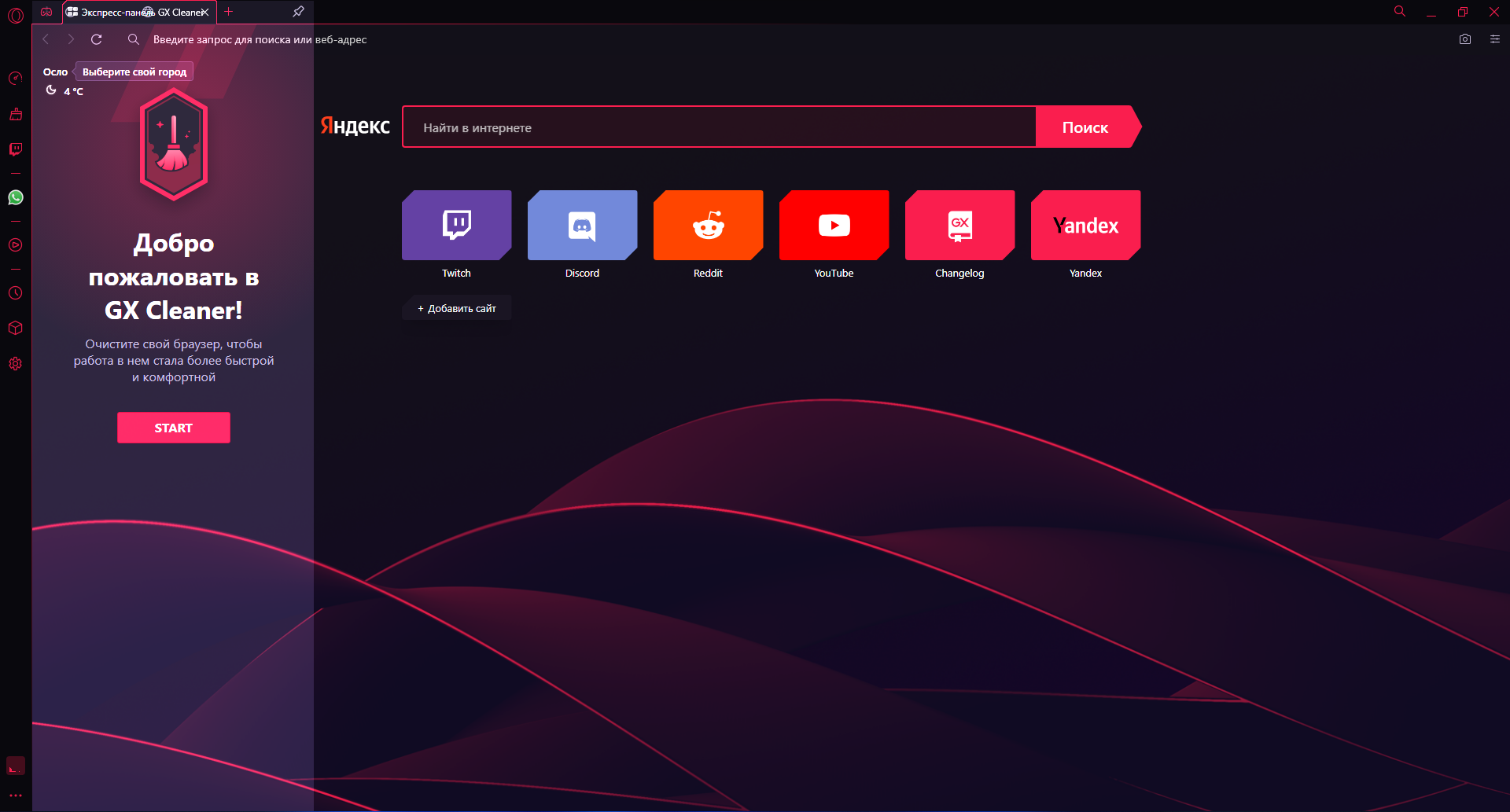Click the Осло city label
The height and width of the screenshot is (812, 1510).
click(55, 72)
